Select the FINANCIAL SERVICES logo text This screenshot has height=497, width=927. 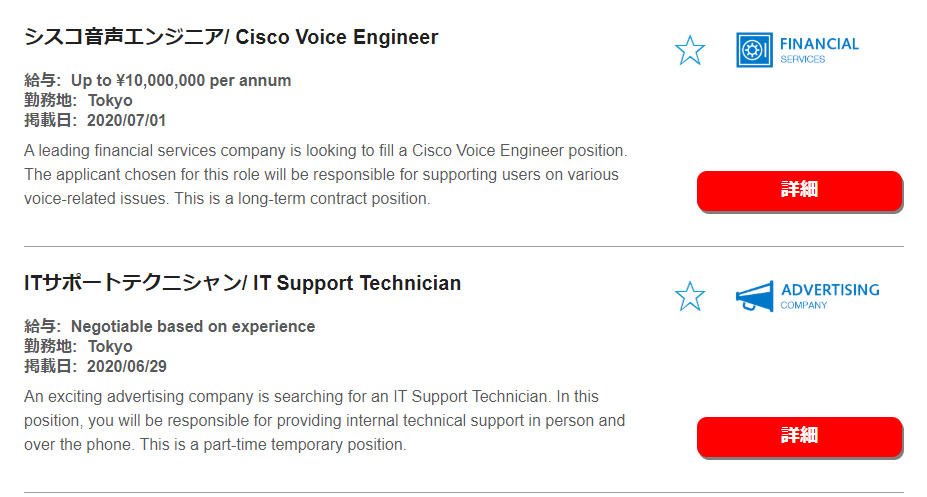[819, 50]
